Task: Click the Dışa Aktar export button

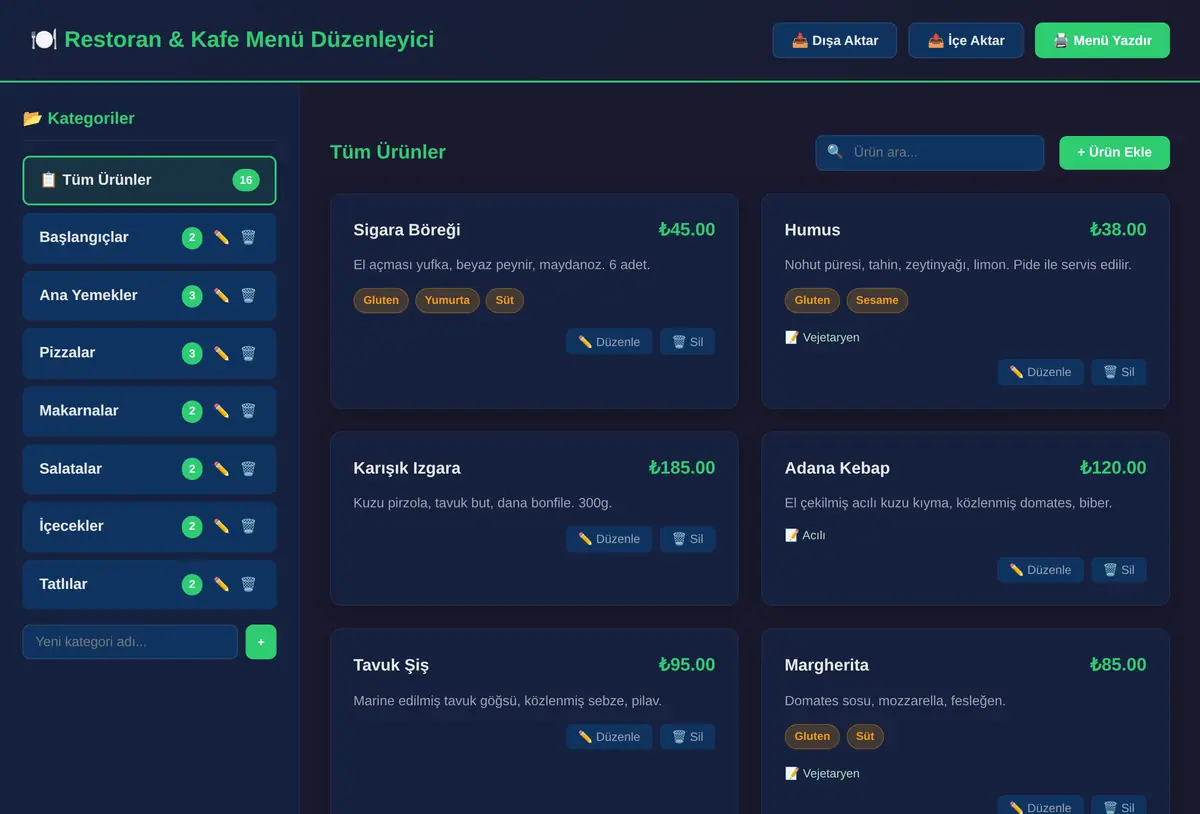Action: [835, 41]
